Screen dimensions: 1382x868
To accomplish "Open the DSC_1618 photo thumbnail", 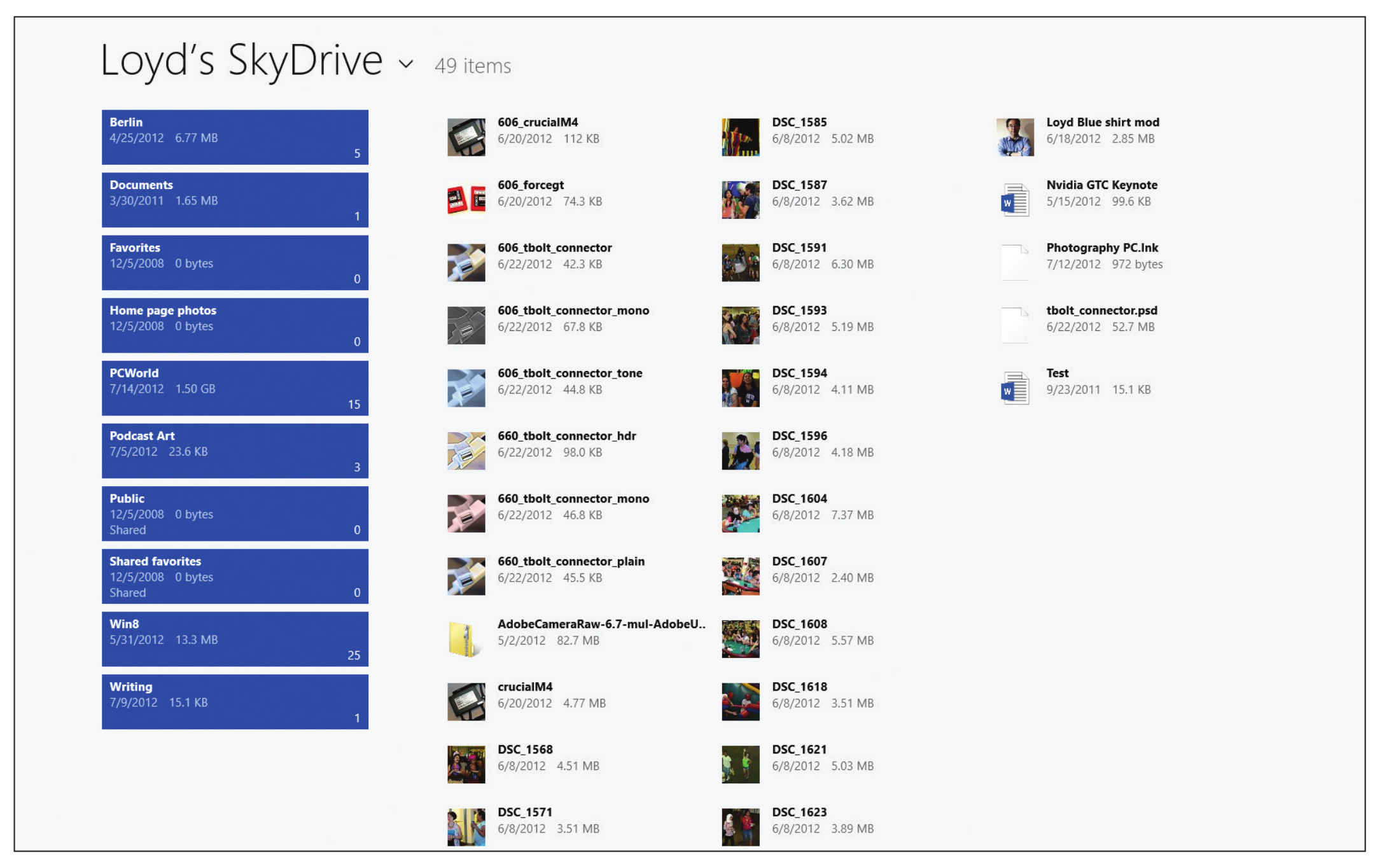I will (741, 702).
